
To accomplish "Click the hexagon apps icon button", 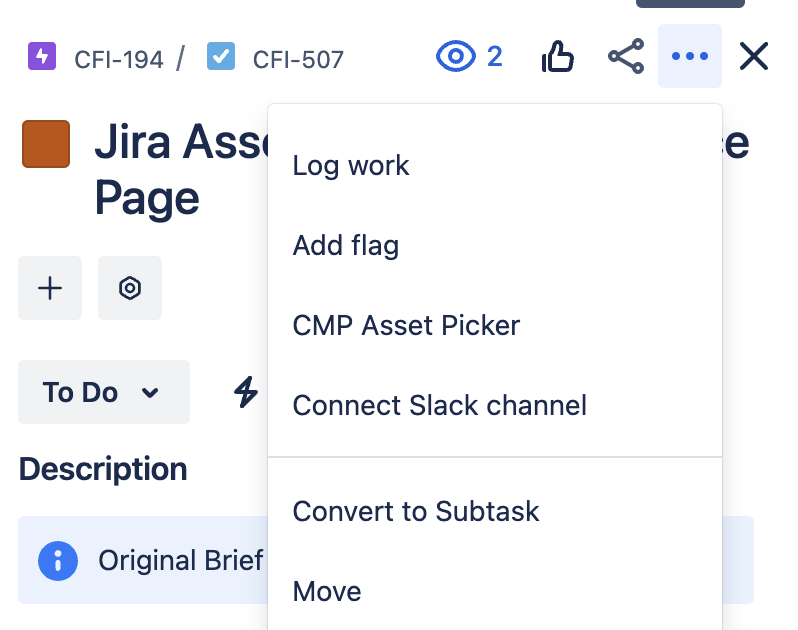I will click(130, 288).
